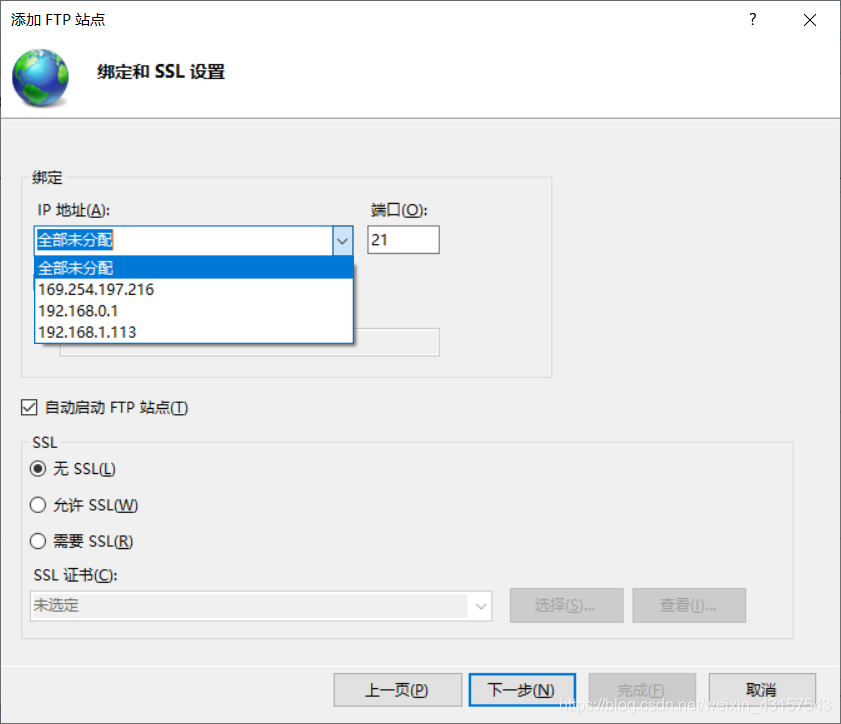The height and width of the screenshot is (724, 841).
Task: Choose IP address 169.254.197.216
Action: pos(194,290)
